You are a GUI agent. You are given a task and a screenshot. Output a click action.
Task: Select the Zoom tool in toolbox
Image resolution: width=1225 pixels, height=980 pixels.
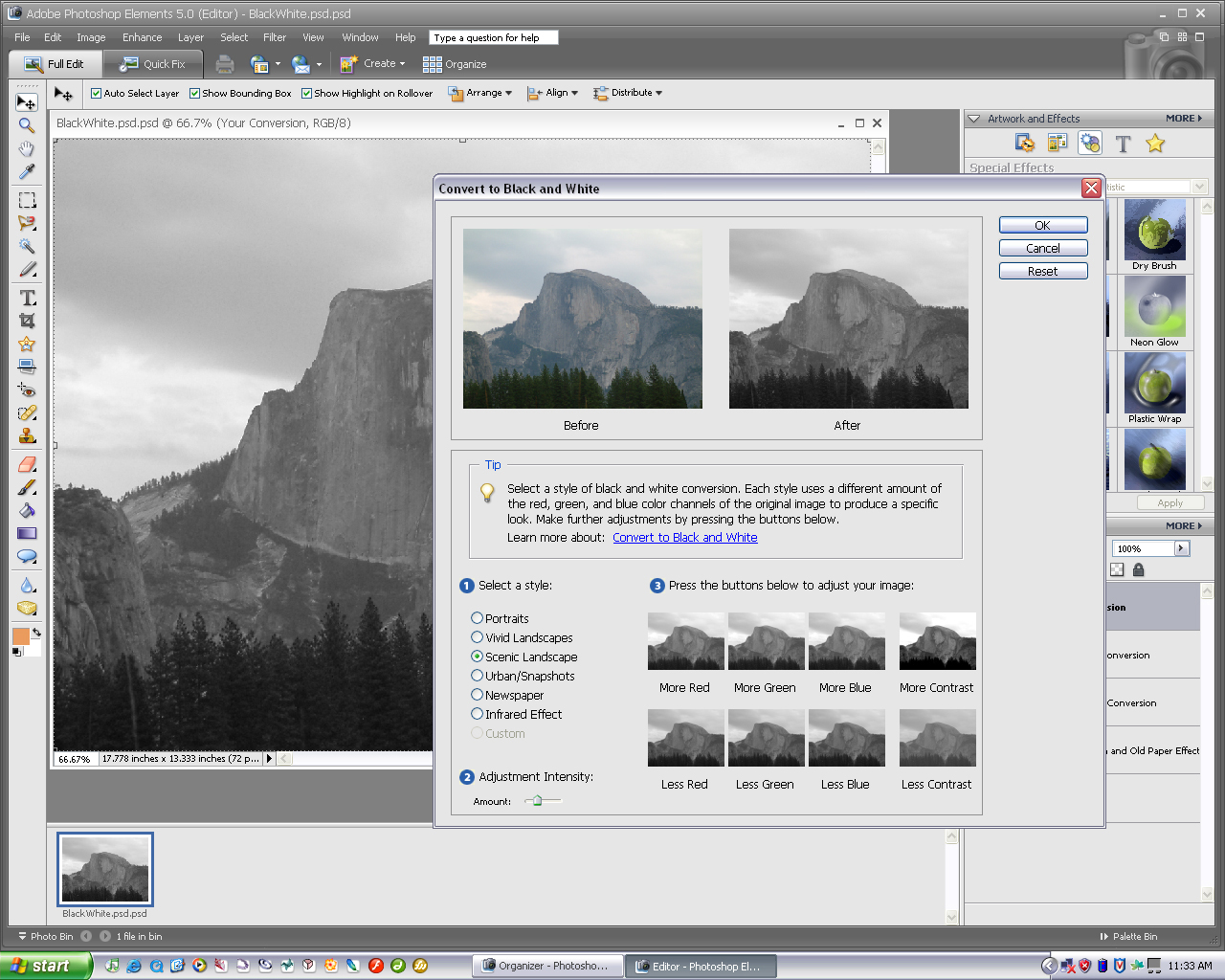(x=27, y=125)
